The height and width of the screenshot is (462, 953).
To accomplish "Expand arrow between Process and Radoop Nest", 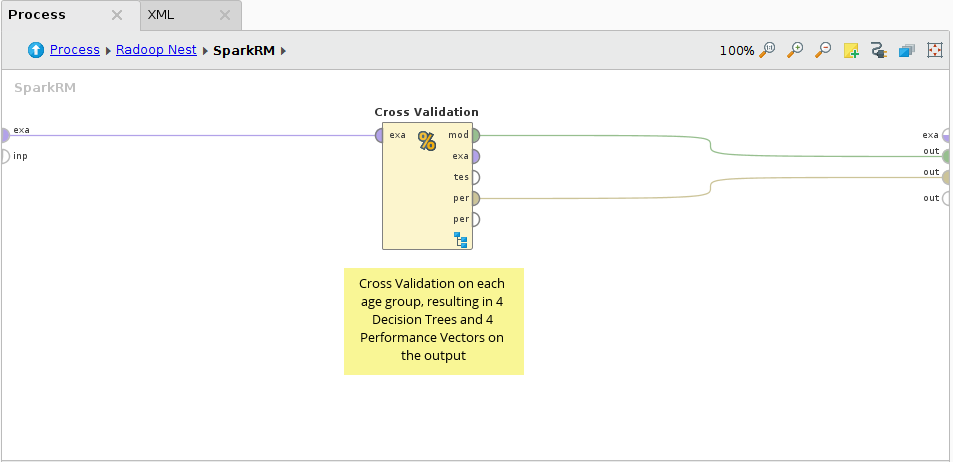I will [x=108, y=50].
